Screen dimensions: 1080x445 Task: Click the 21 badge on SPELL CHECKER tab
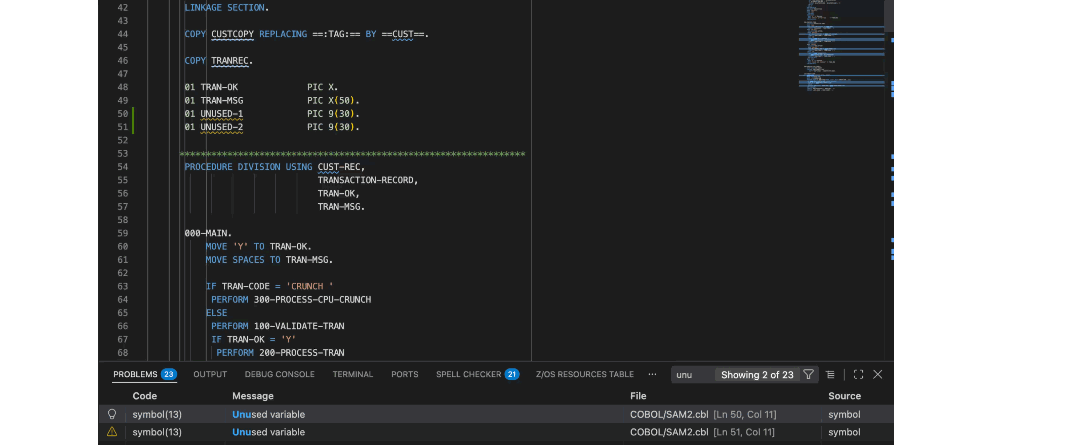pyautogui.click(x=512, y=375)
